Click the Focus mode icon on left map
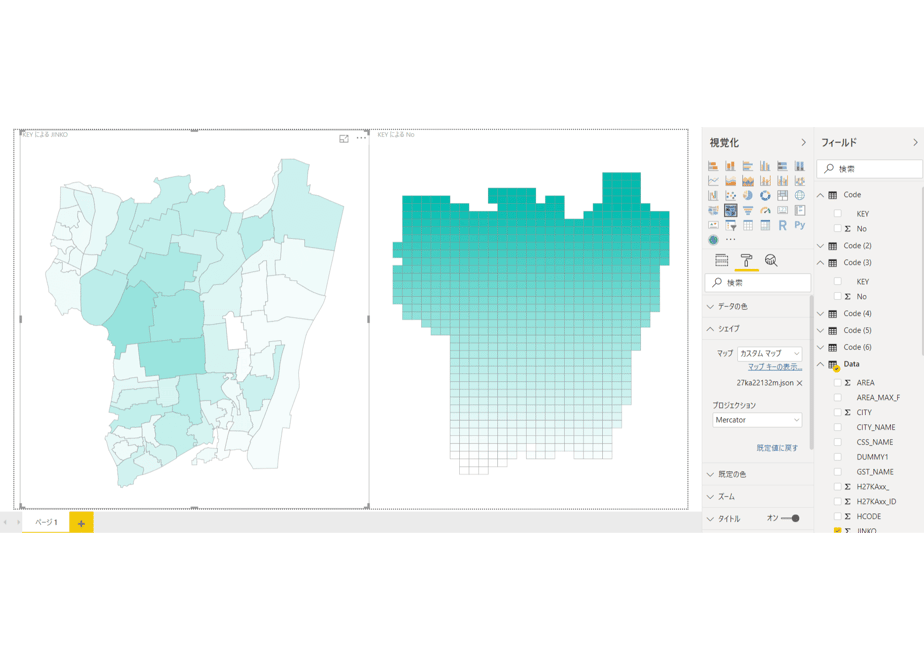This screenshot has width=924, height=660. pyautogui.click(x=344, y=138)
